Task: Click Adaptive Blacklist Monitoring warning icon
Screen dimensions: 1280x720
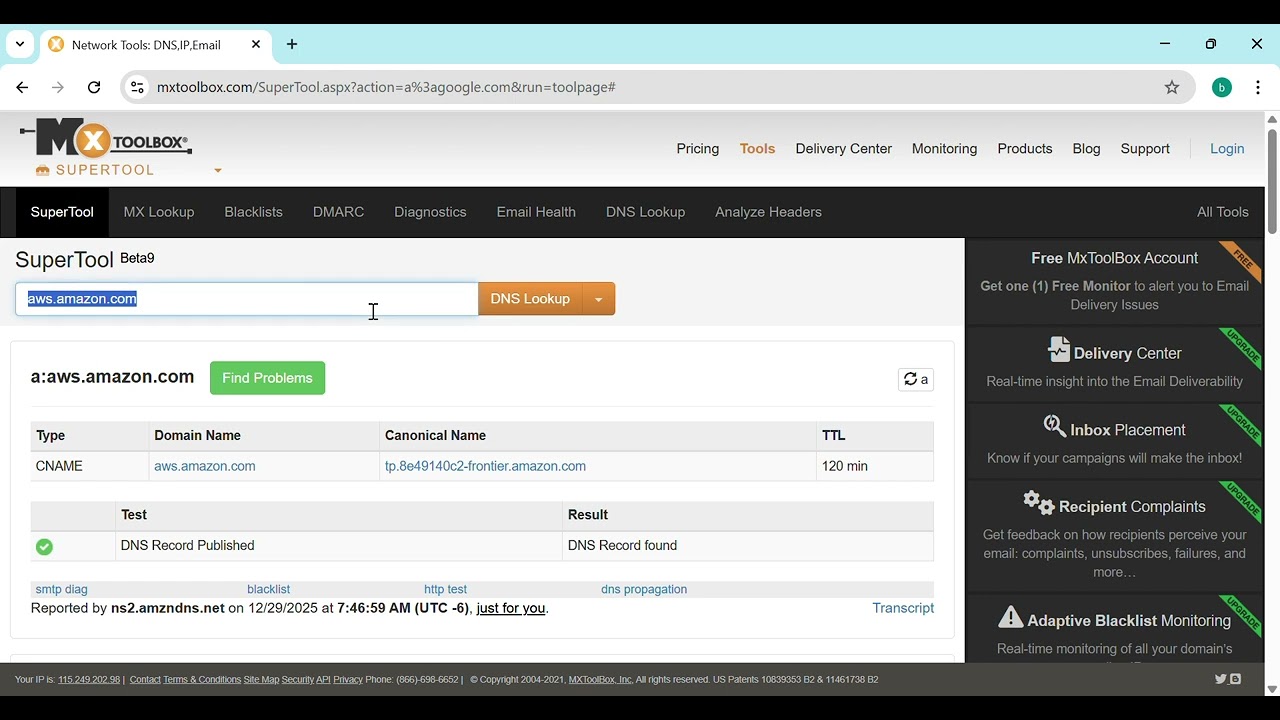Action: 1011,617
